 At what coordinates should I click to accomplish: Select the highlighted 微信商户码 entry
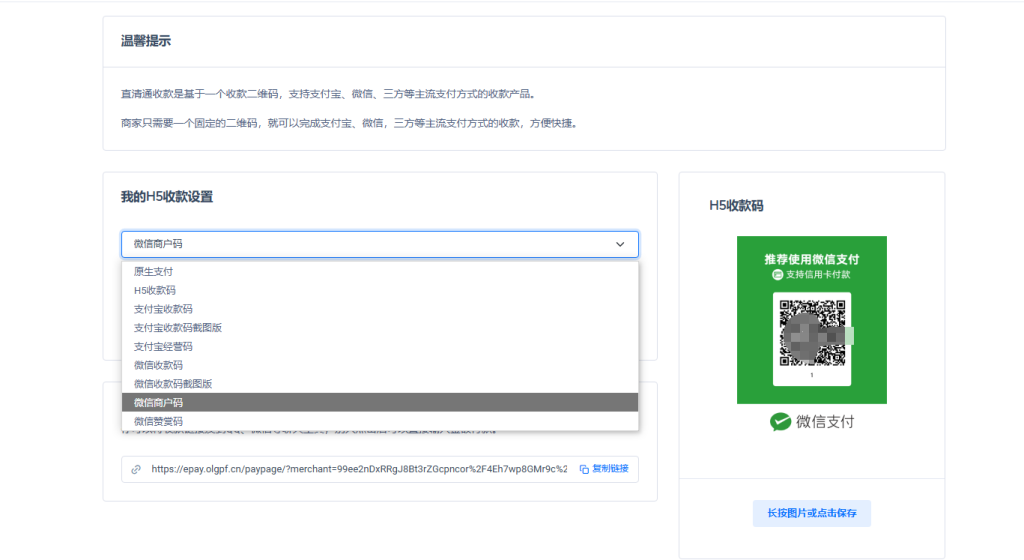pos(379,403)
